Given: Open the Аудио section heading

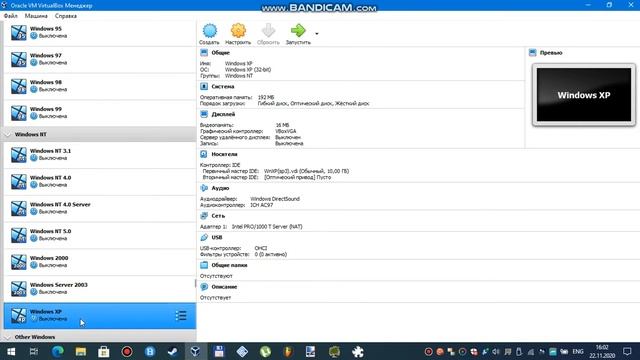Looking at the screenshot, I should pos(220,188).
